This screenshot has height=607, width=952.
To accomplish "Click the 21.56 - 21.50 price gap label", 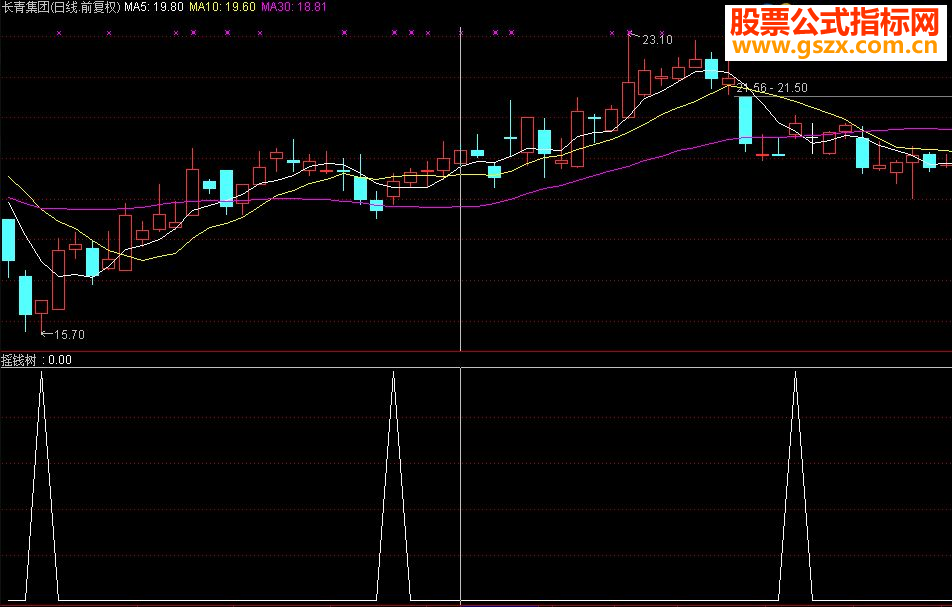I will pyautogui.click(x=772, y=88).
